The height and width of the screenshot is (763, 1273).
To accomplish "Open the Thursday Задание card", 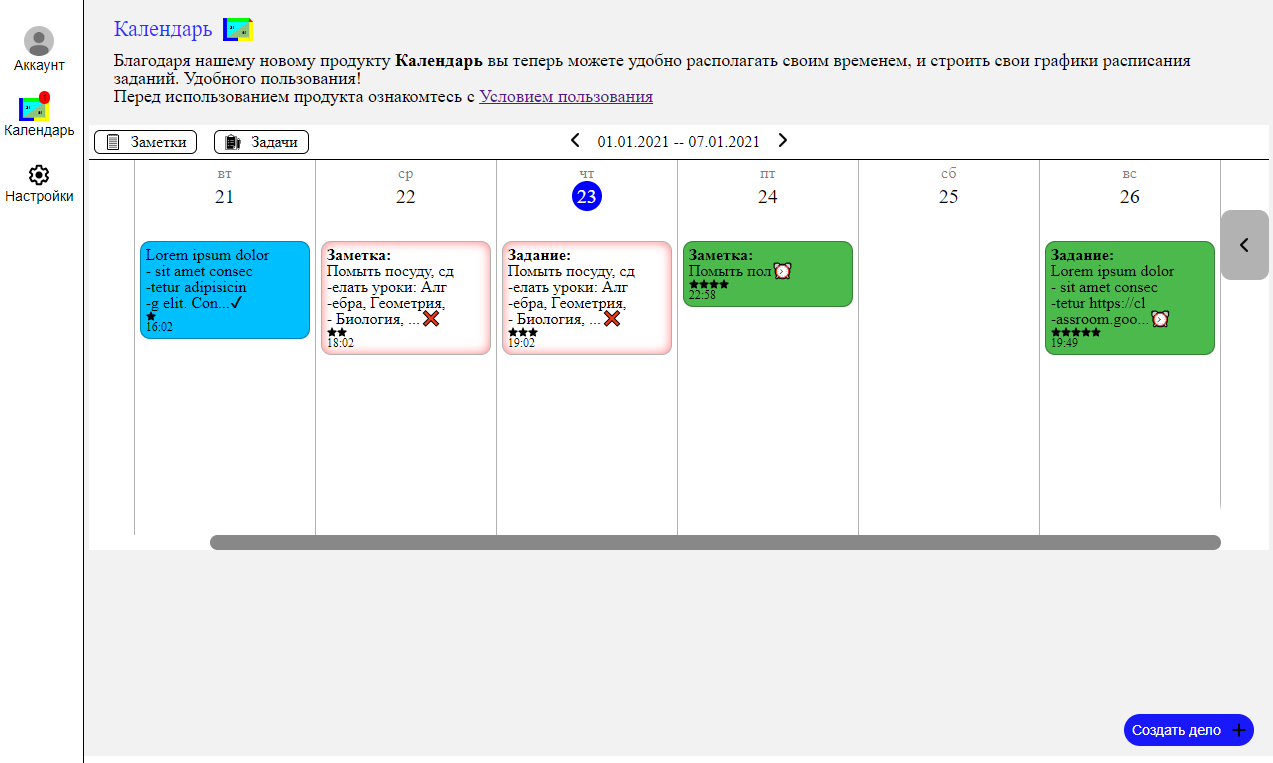I will click(x=587, y=298).
